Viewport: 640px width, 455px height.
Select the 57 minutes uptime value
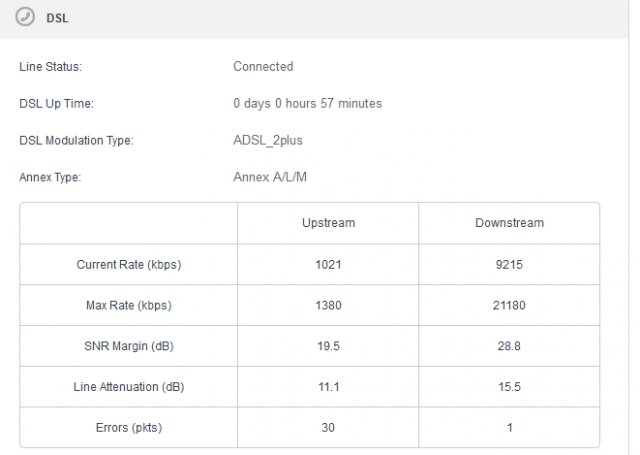tap(307, 104)
